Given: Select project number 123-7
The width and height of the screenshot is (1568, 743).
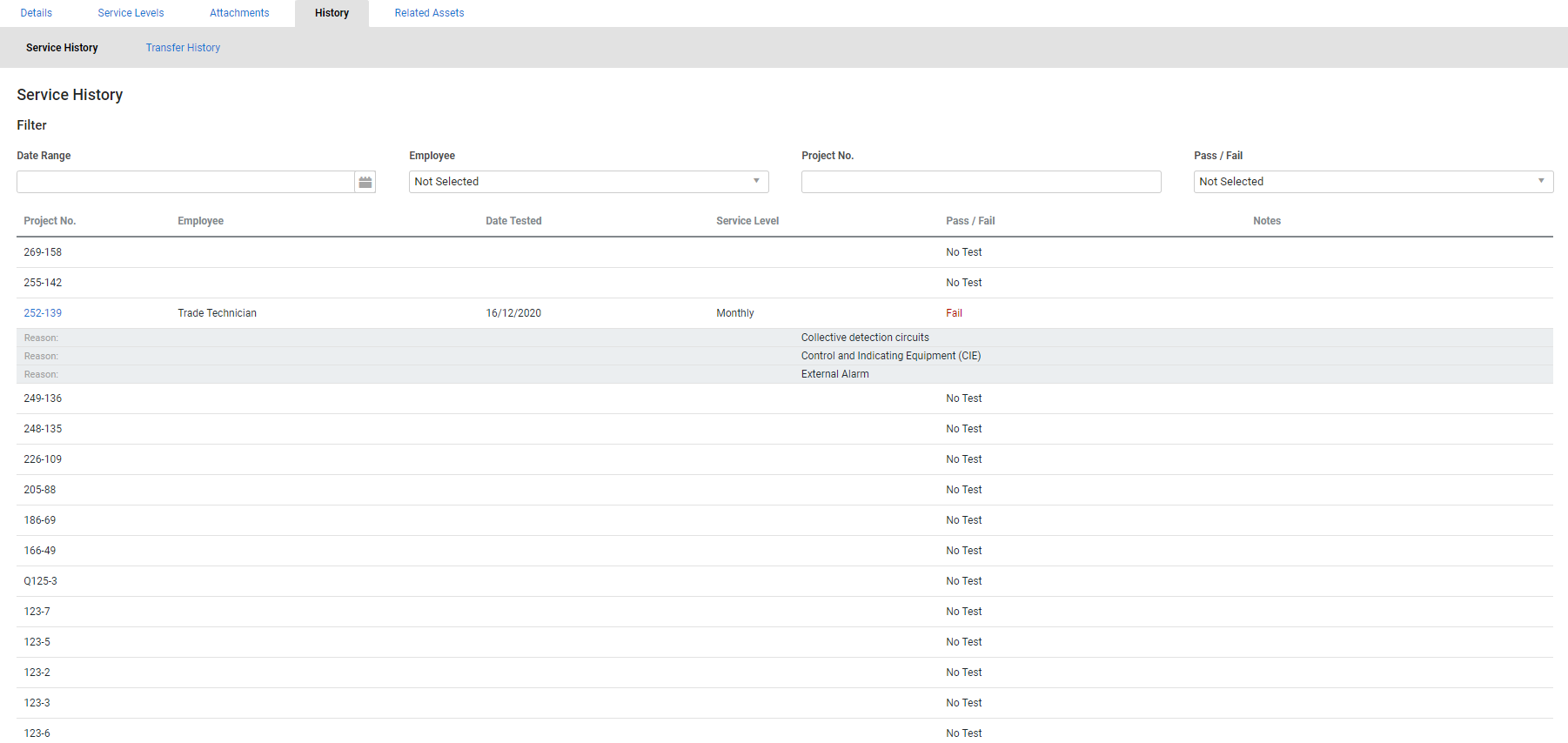Looking at the screenshot, I should pyautogui.click(x=37, y=612).
